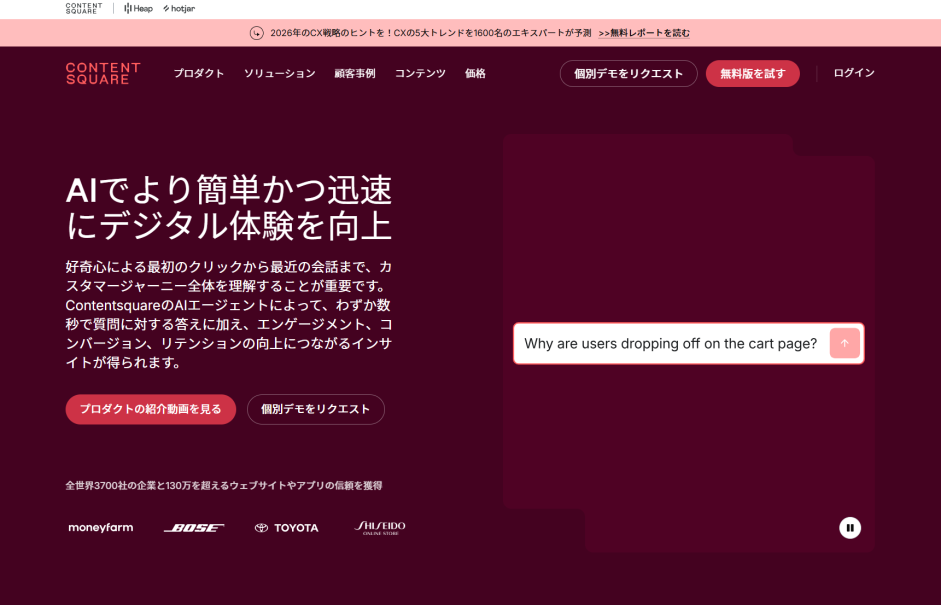Pause the animation with the pause button
941x605 pixels.
(850, 527)
